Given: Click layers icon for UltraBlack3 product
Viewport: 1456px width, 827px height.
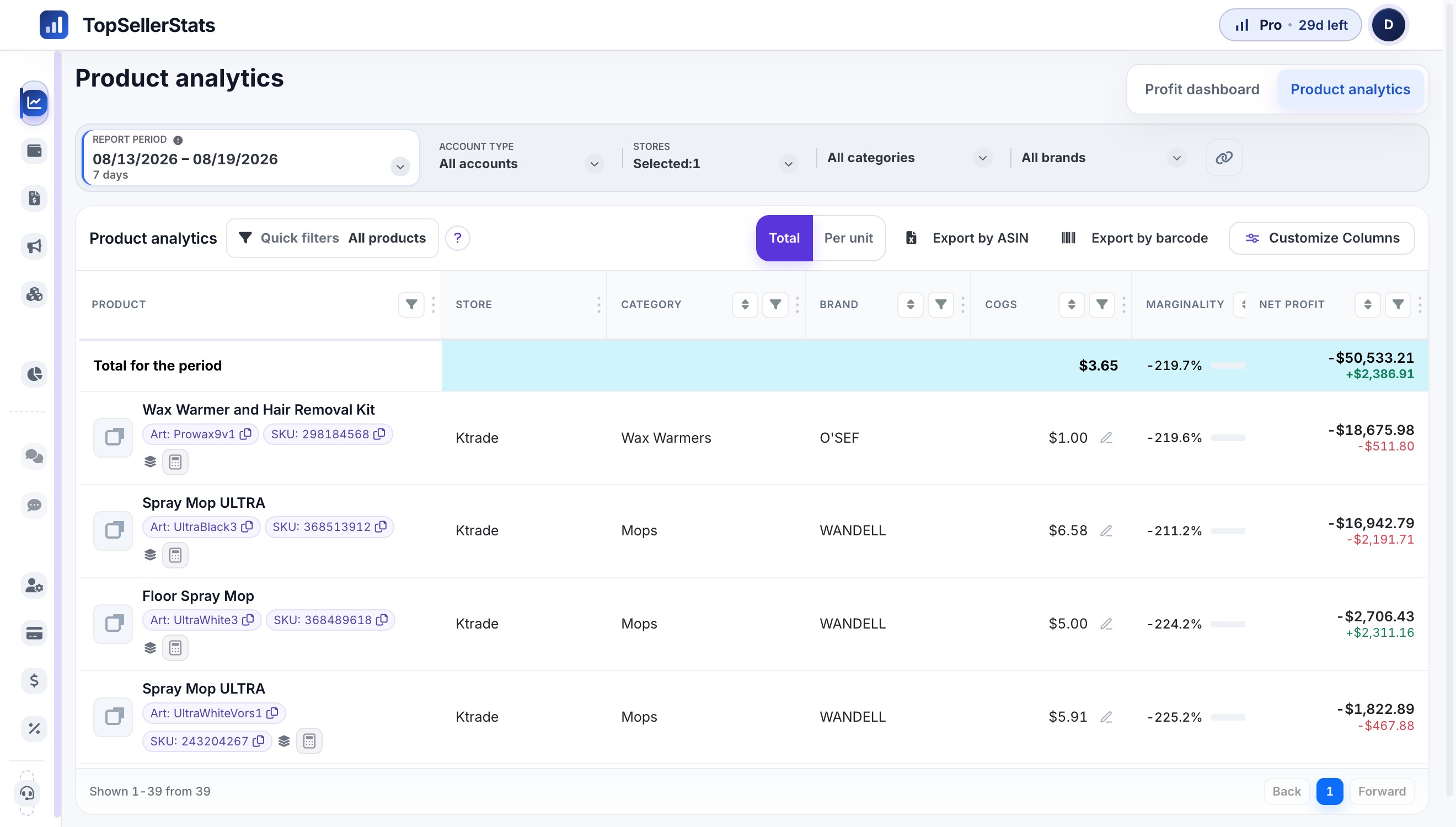Looking at the screenshot, I should coord(150,555).
